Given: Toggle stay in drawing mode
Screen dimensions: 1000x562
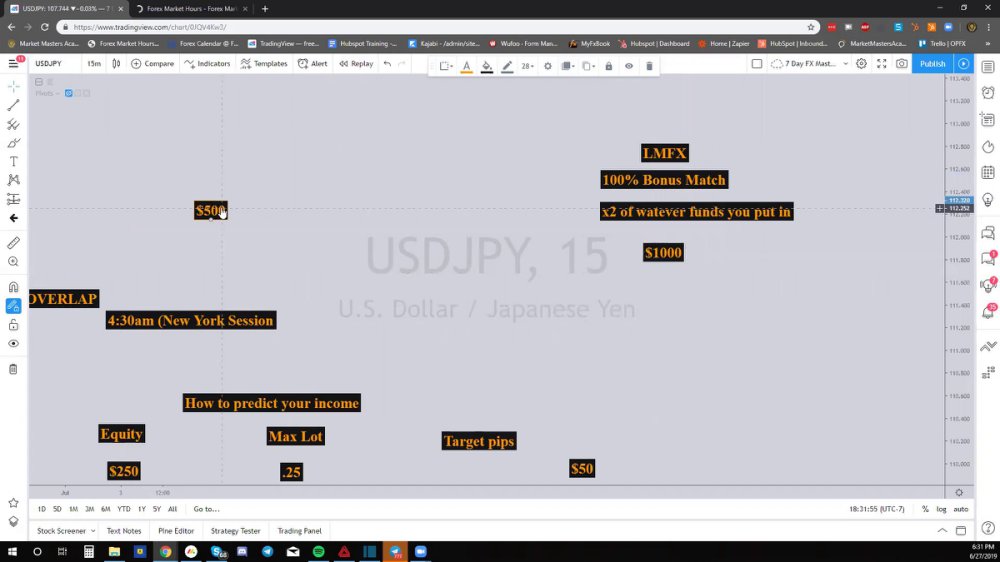Looking at the screenshot, I should (x=13, y=306).
